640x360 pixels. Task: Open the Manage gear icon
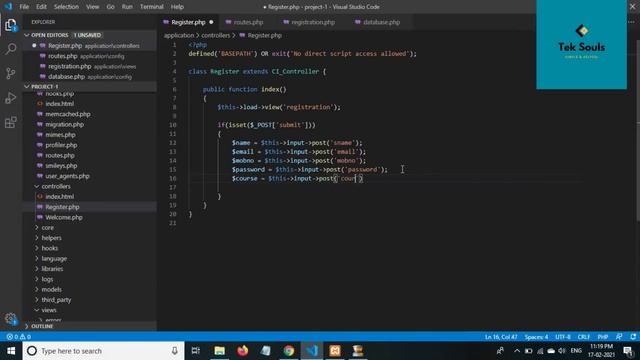pos(11,318)
